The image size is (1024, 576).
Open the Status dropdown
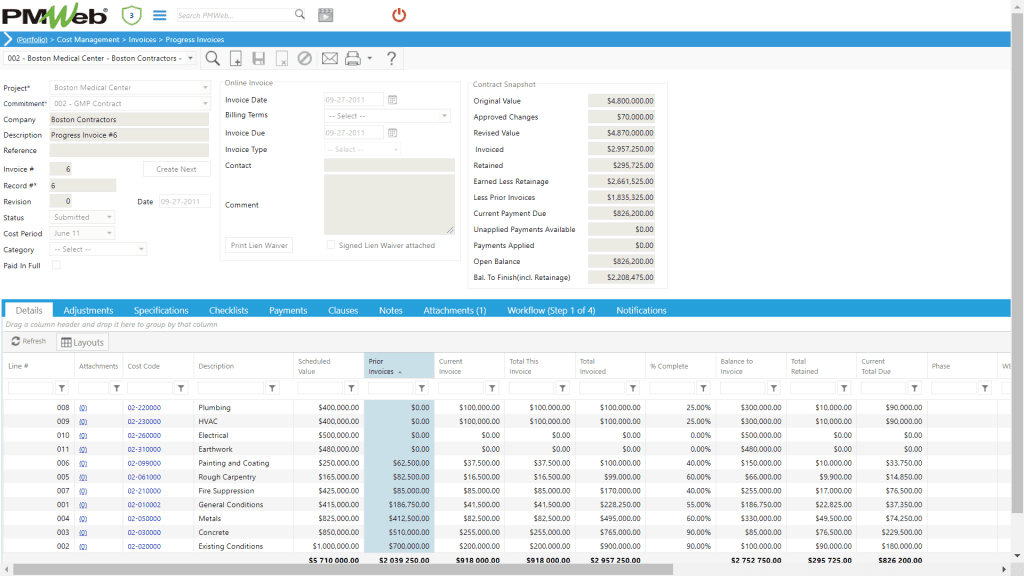tap(109, 217)
